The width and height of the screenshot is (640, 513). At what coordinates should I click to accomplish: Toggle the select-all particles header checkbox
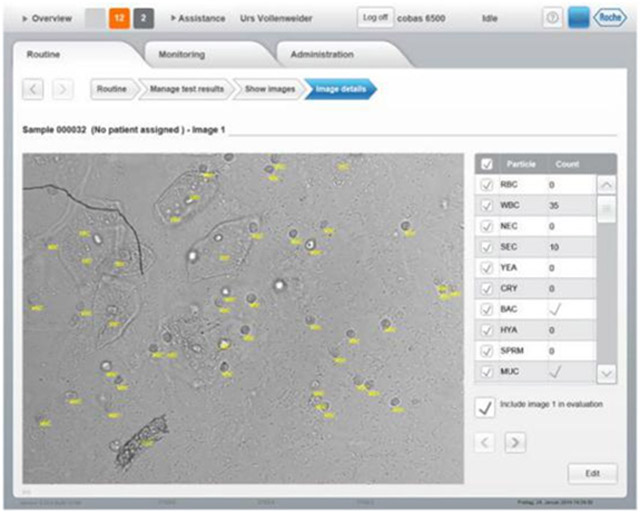pyautogui.click(x=487, y=164)
